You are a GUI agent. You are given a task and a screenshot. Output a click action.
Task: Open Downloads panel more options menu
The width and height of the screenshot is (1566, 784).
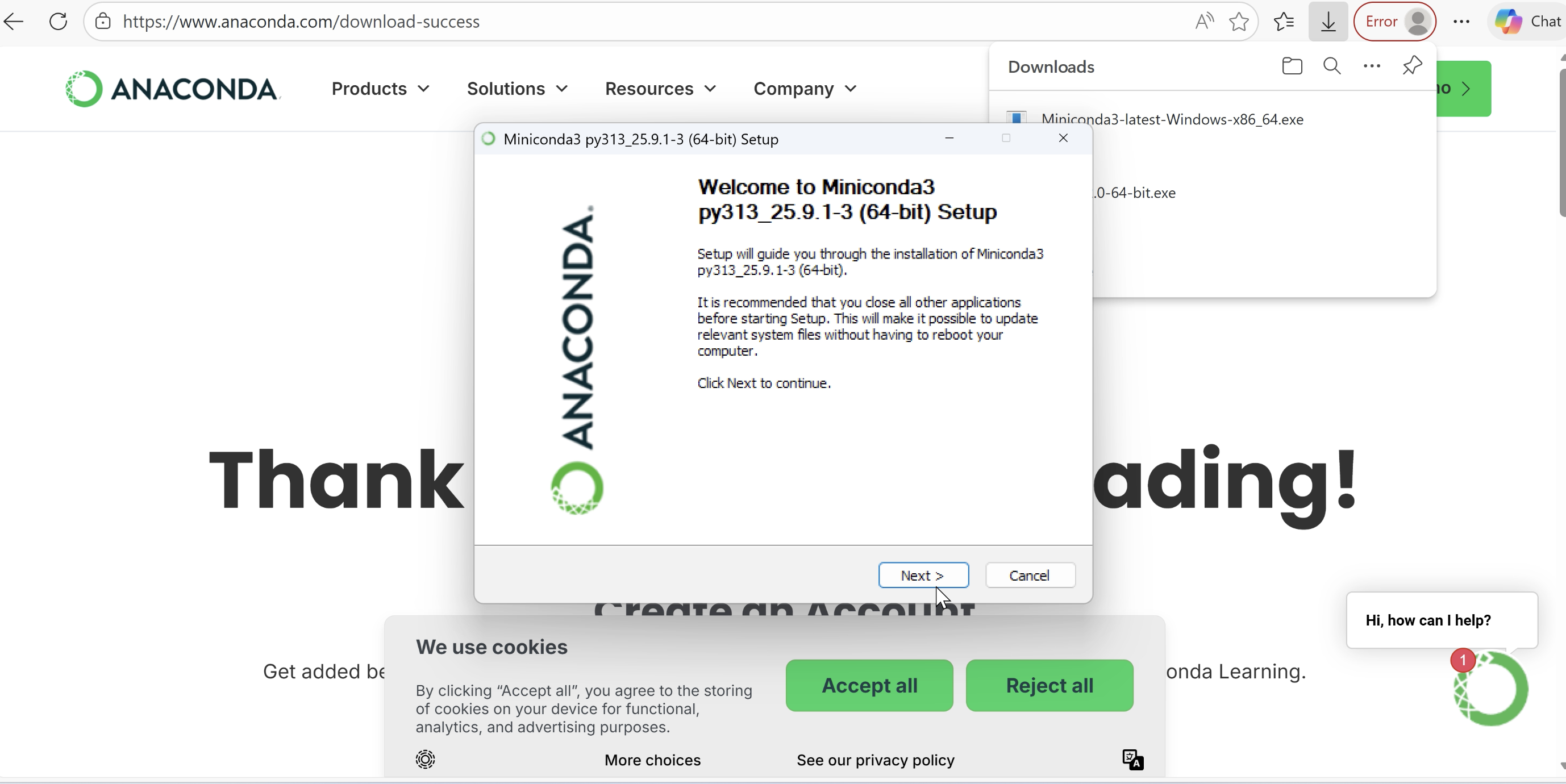click(x=1372, y=66)
